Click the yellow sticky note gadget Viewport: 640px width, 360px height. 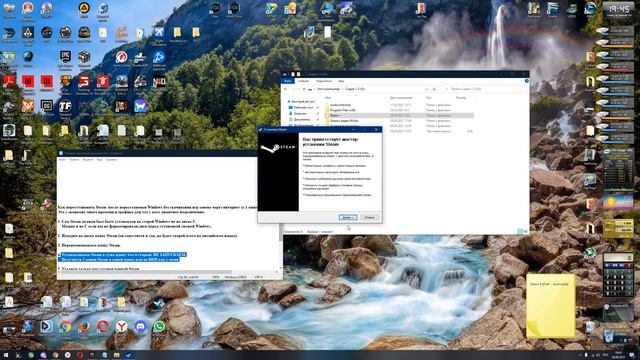(x=551, y=305)
